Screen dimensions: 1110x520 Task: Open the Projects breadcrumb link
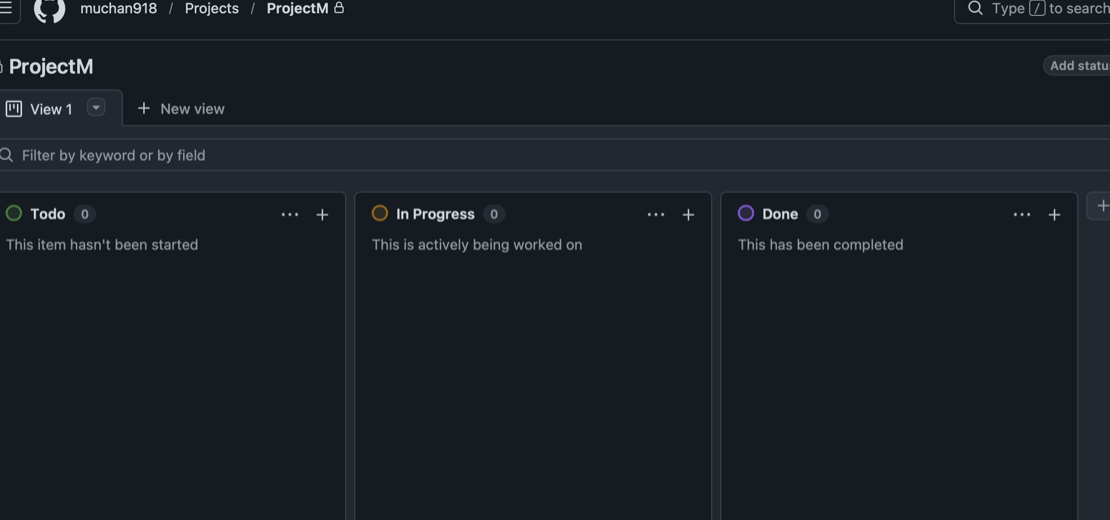click(212, 8)
